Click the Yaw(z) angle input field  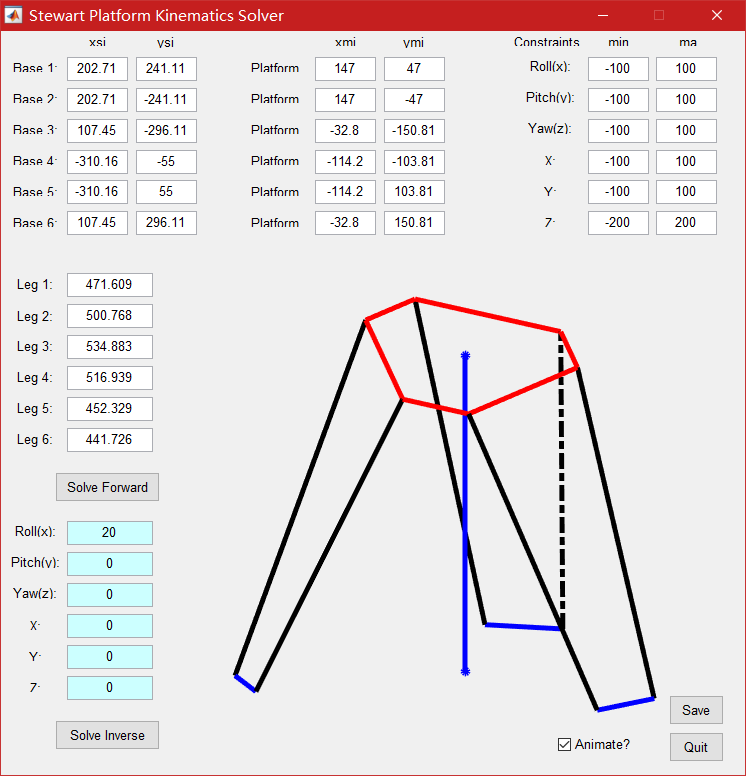109,595
